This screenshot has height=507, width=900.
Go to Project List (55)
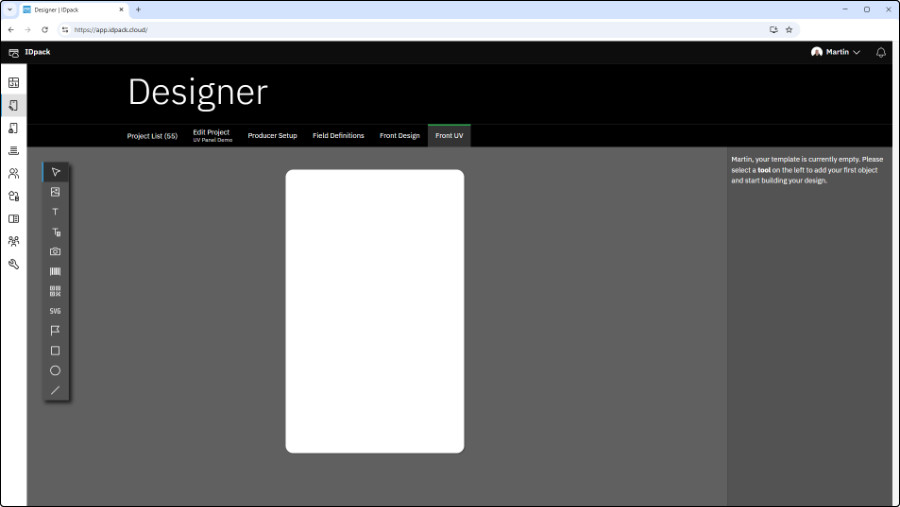[x=152, y=136]
